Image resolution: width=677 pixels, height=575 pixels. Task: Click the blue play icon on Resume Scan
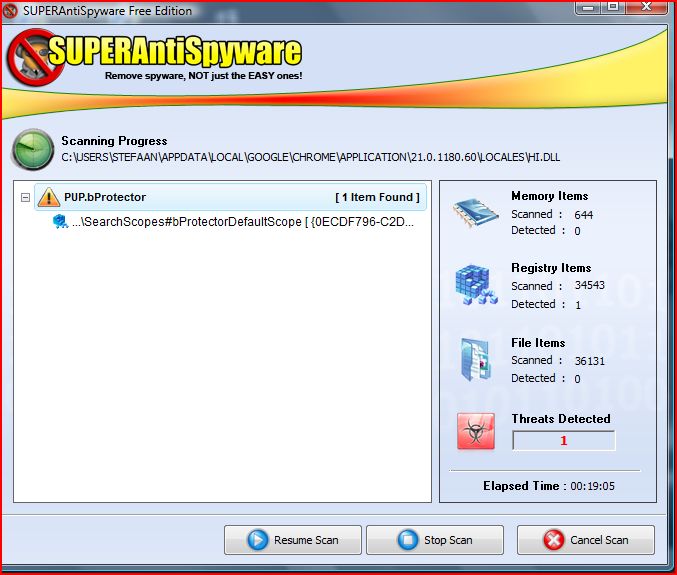coord(257,540)
